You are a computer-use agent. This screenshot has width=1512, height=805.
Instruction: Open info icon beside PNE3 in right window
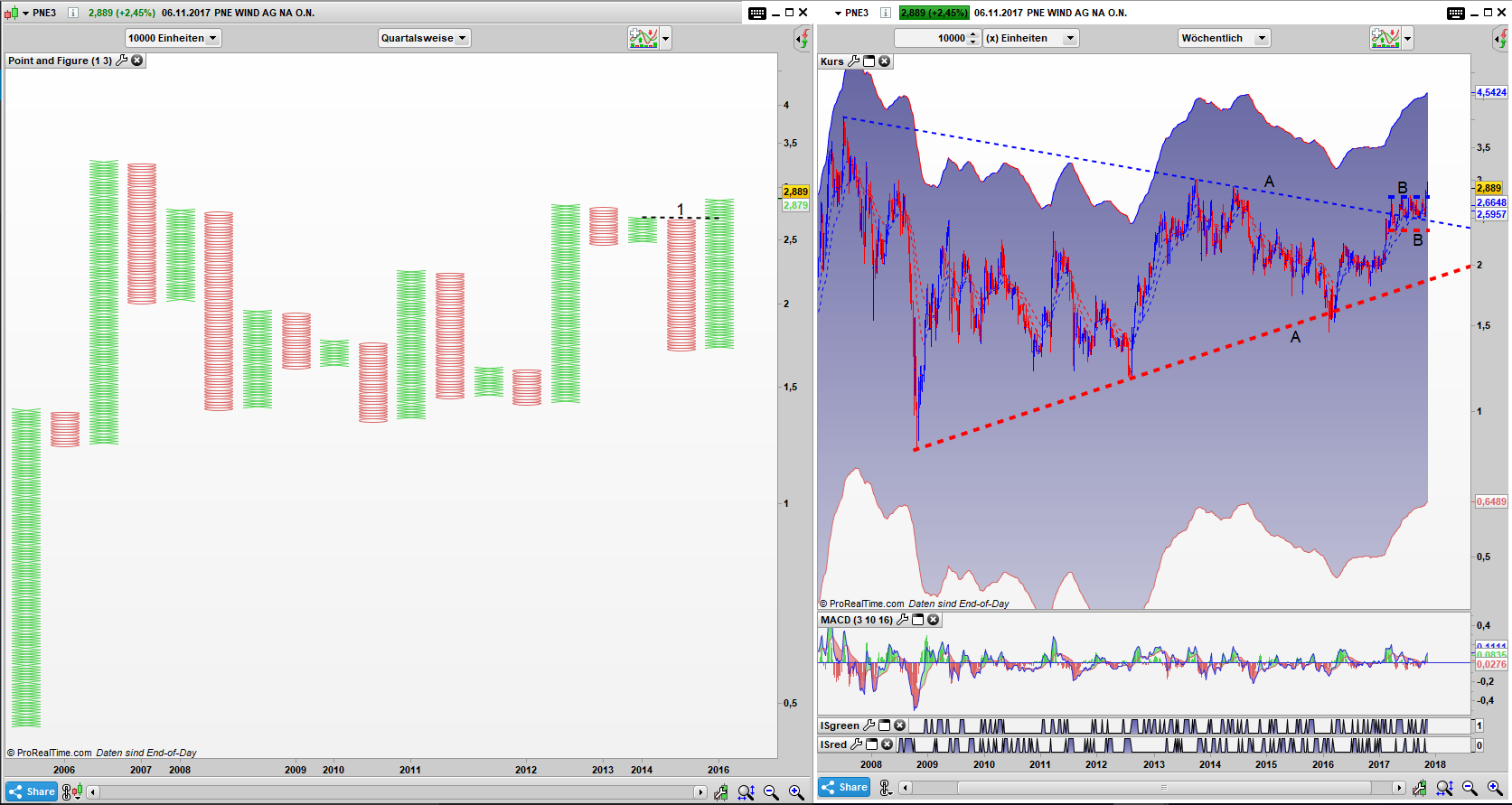[886, 13]
